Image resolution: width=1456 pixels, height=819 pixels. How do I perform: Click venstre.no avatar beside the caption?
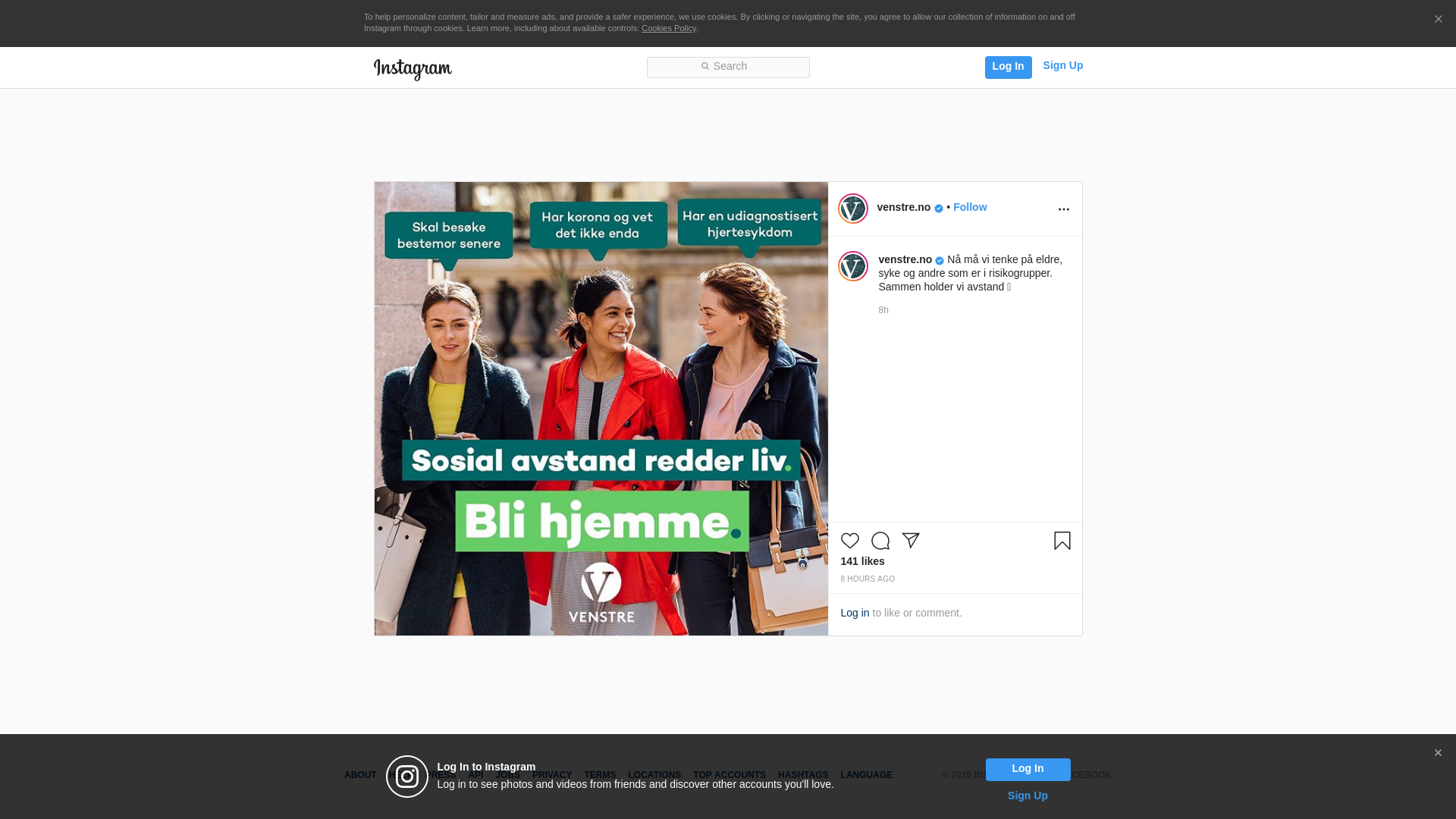click(x=852, y=266)
